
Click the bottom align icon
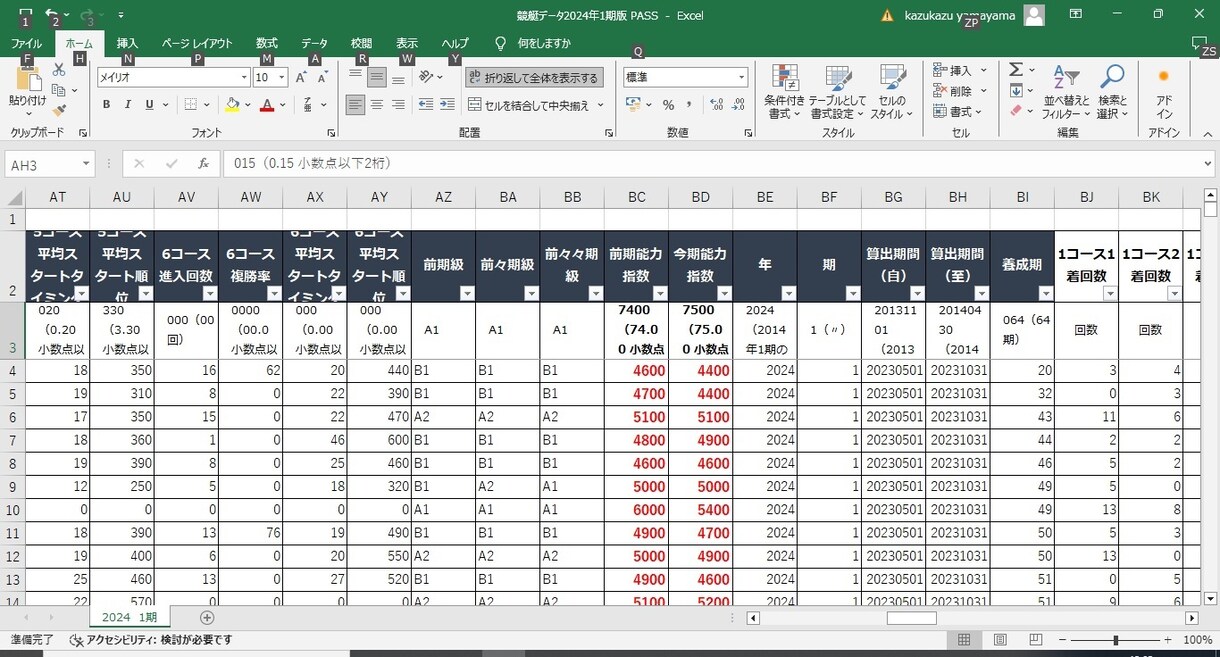pyautogui.click(x=398, y=77)
